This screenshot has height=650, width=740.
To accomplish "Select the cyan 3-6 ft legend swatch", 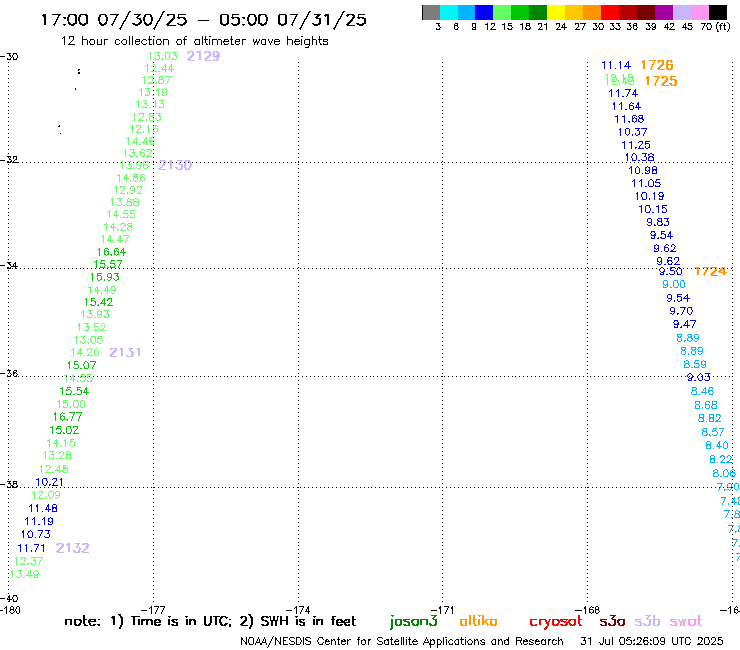I will (449, 12).
